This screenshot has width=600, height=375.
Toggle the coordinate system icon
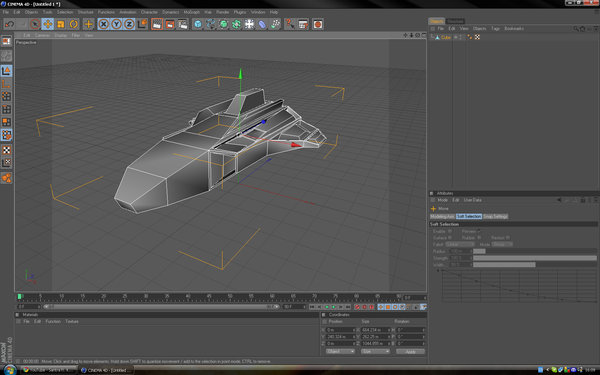point(142,24)
